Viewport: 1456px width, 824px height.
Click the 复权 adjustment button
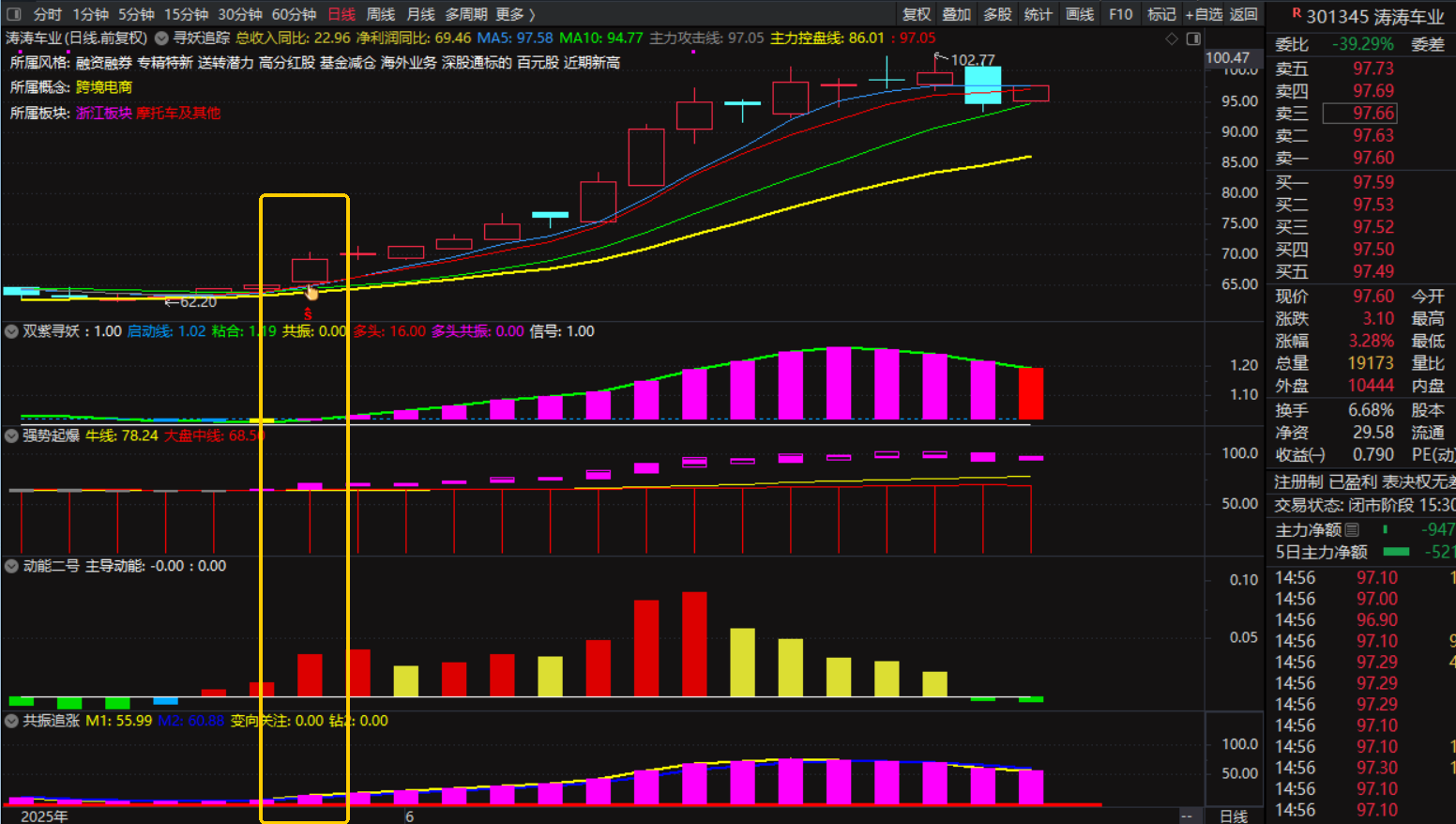click(917, 14)
